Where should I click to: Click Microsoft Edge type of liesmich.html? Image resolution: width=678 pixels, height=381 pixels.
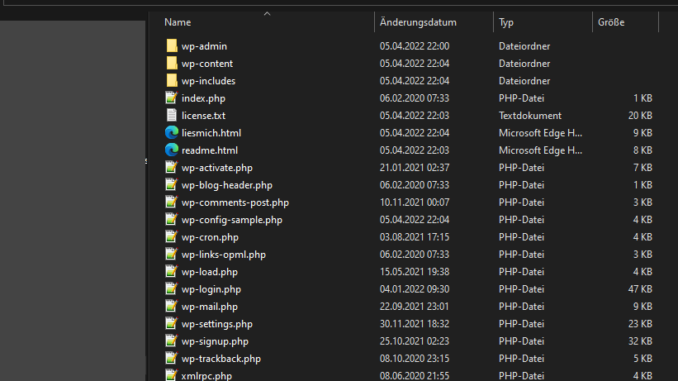pos(540,133)
